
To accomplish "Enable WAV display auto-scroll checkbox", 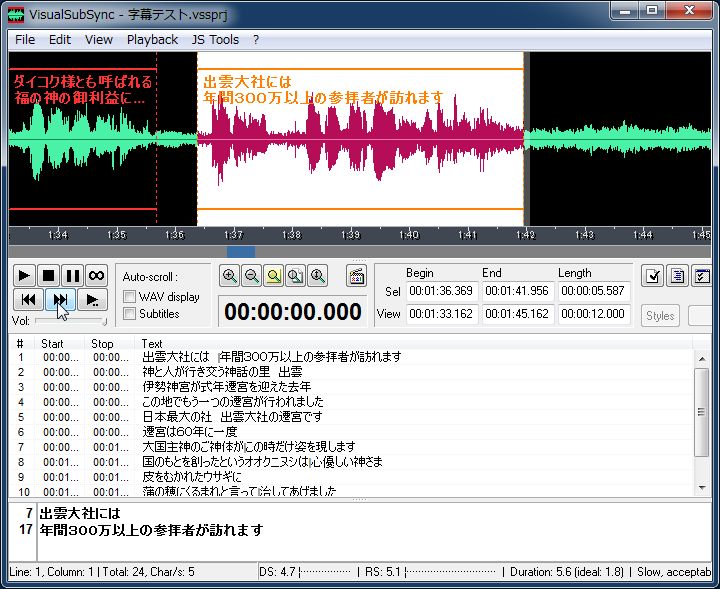I will coord(129,297).
